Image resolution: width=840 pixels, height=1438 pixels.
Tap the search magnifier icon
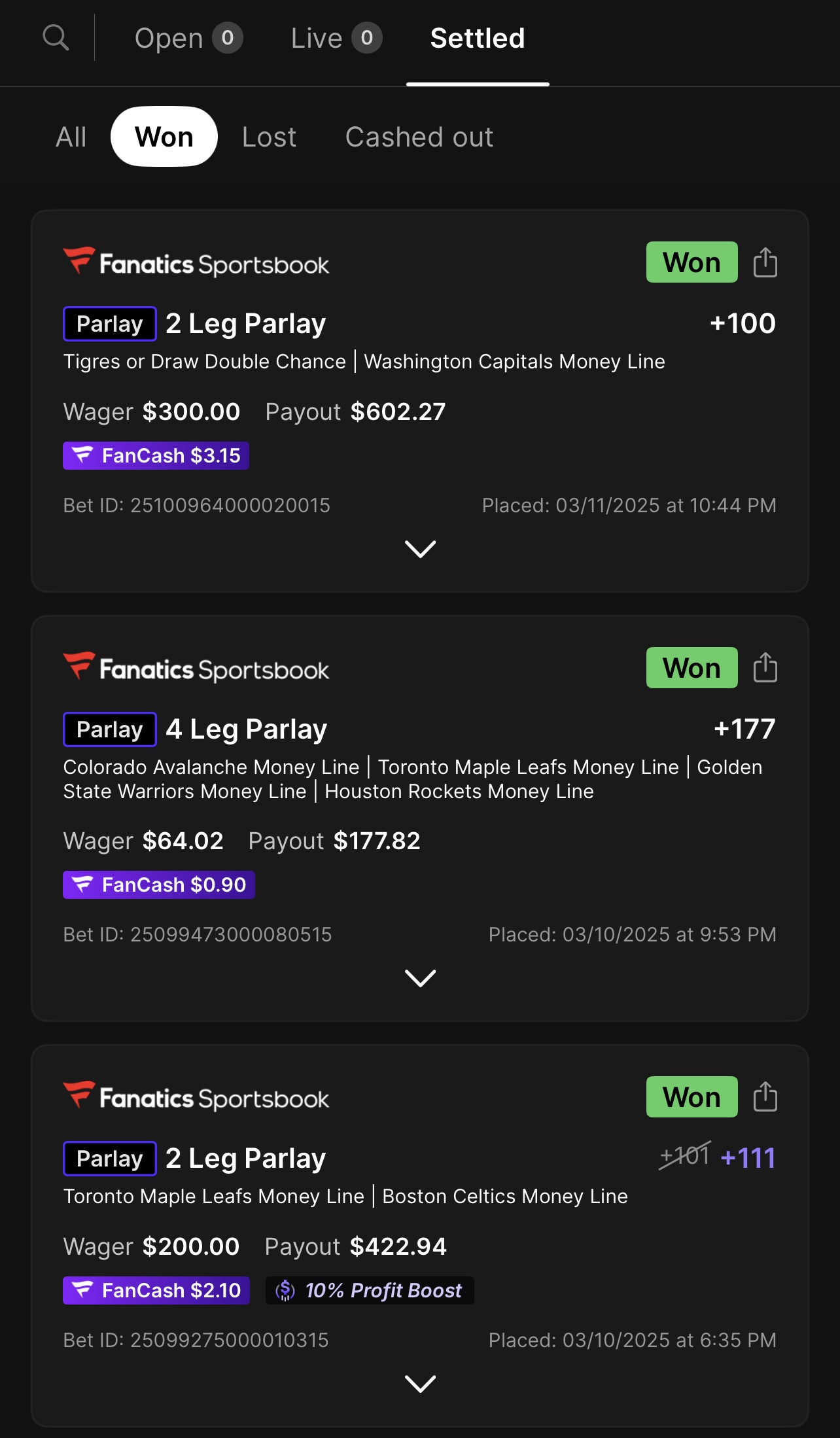pos(56,38)
